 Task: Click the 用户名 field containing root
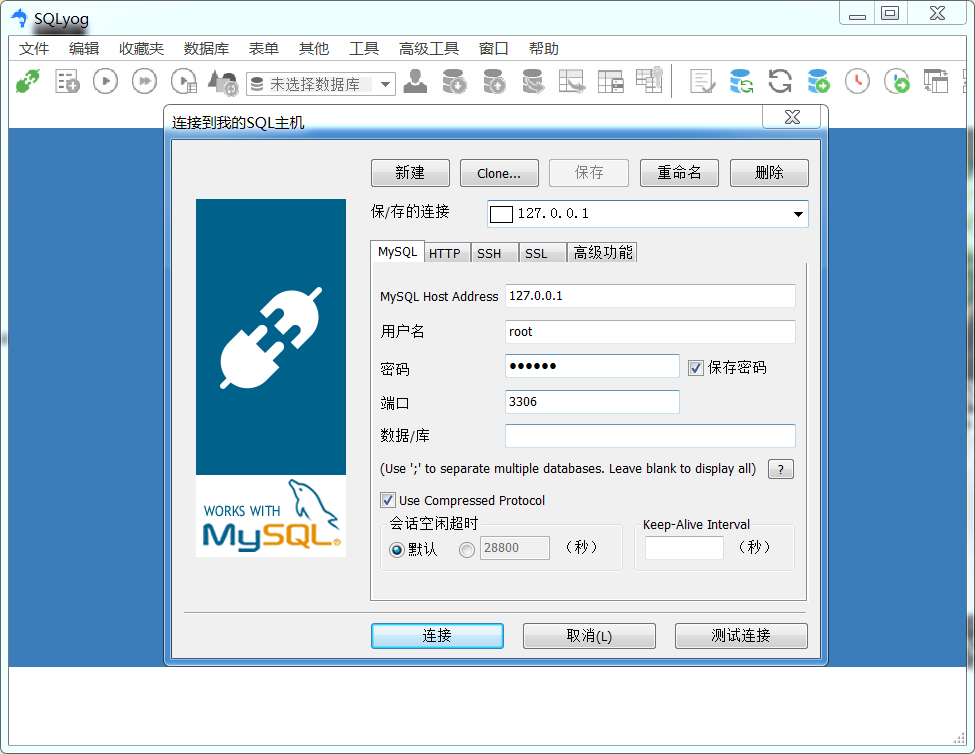[650, 332]
